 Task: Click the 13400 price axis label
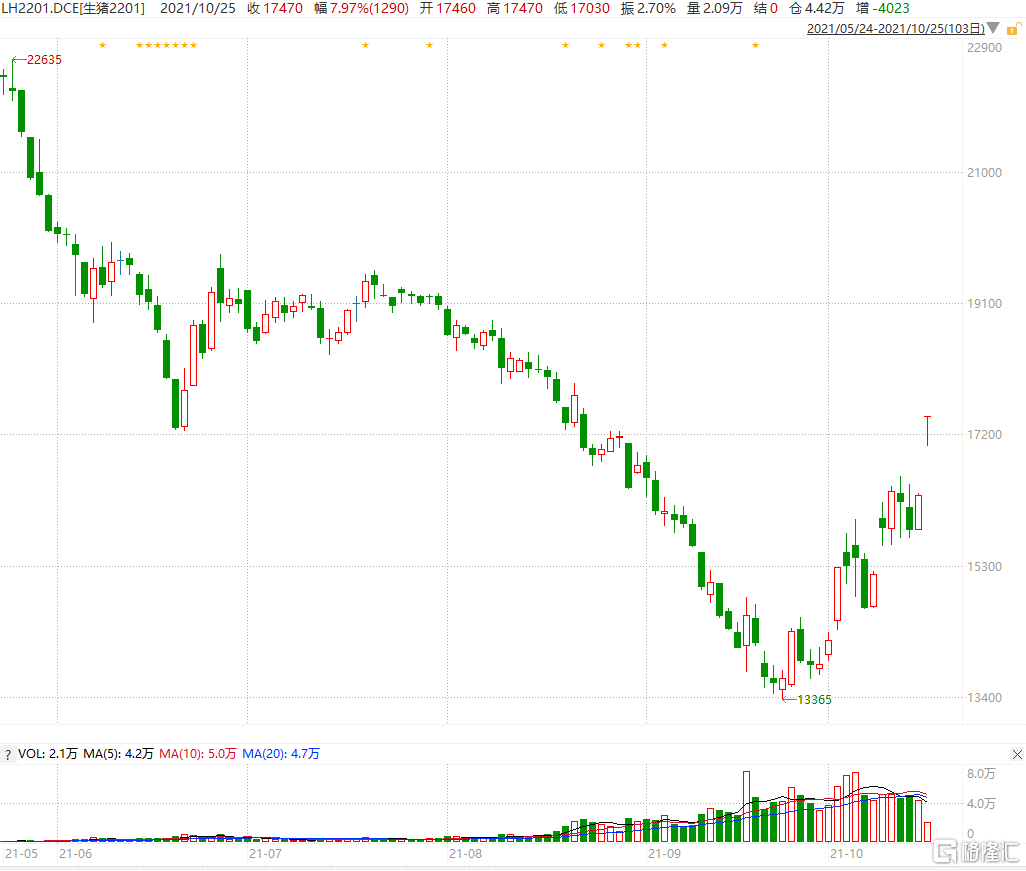click(x=984, y=698)
